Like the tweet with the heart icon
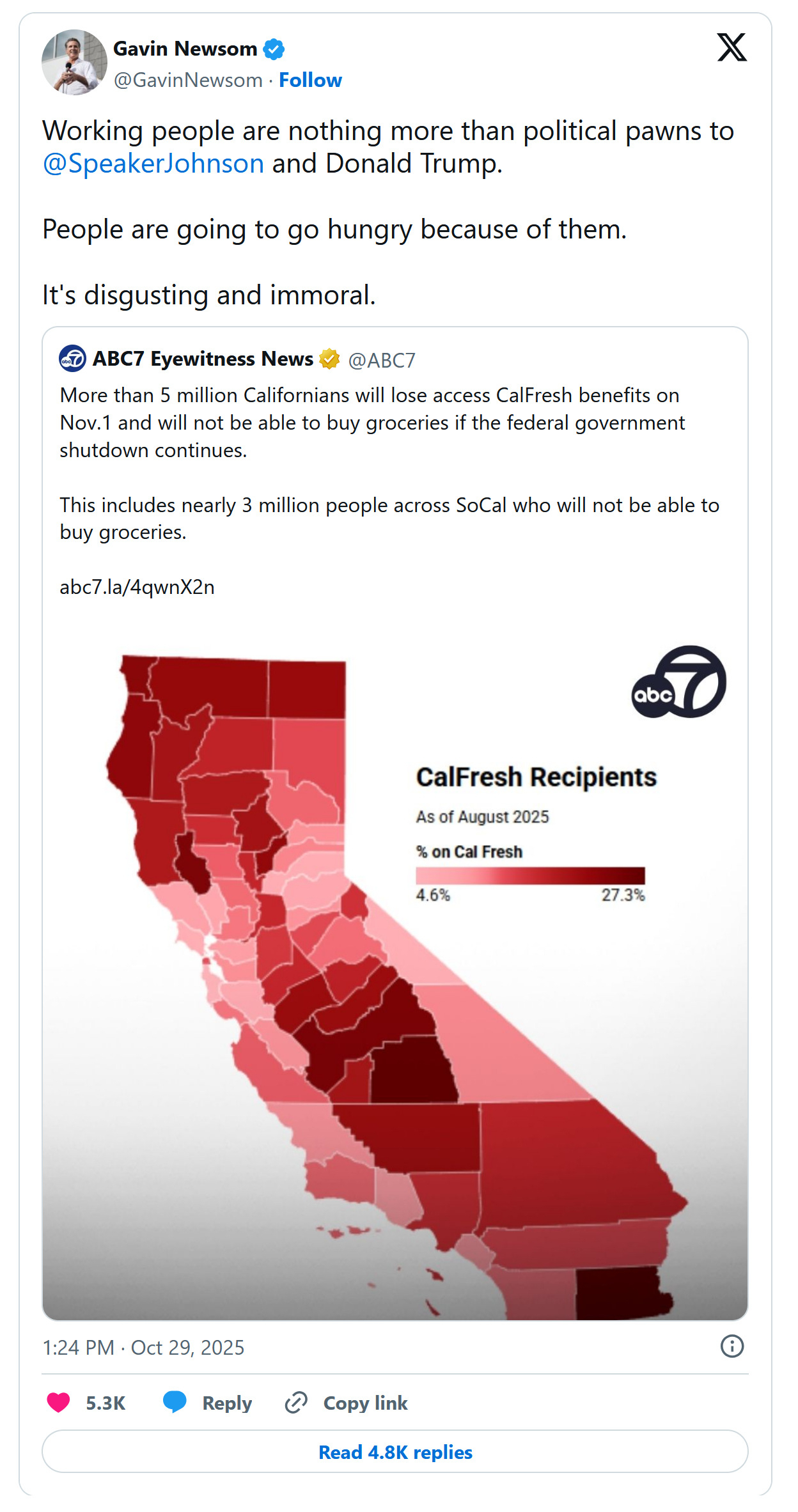This screenshot has height=1512, width=798. pos(59,1403)
